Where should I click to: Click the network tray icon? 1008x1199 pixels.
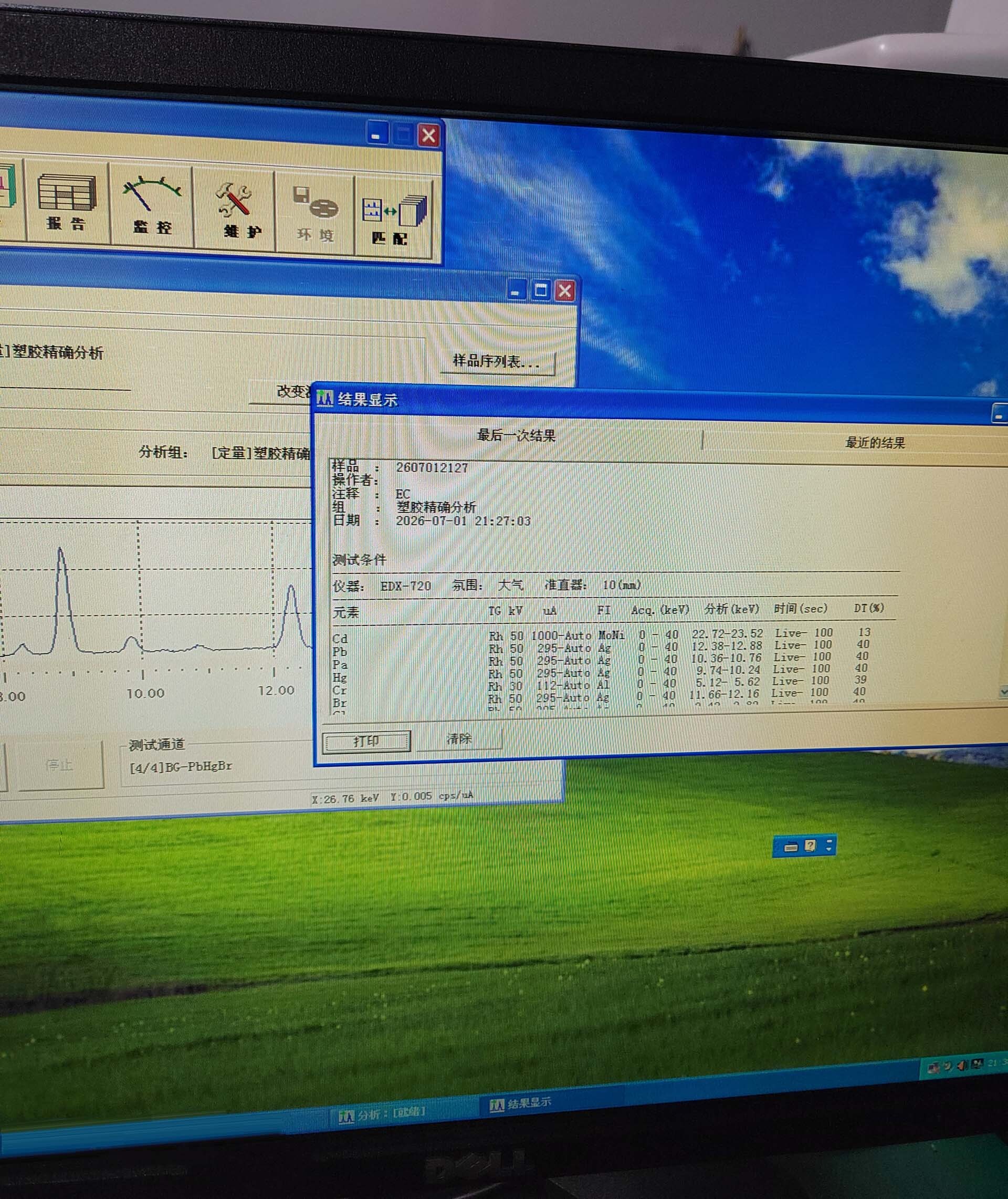934,1068
